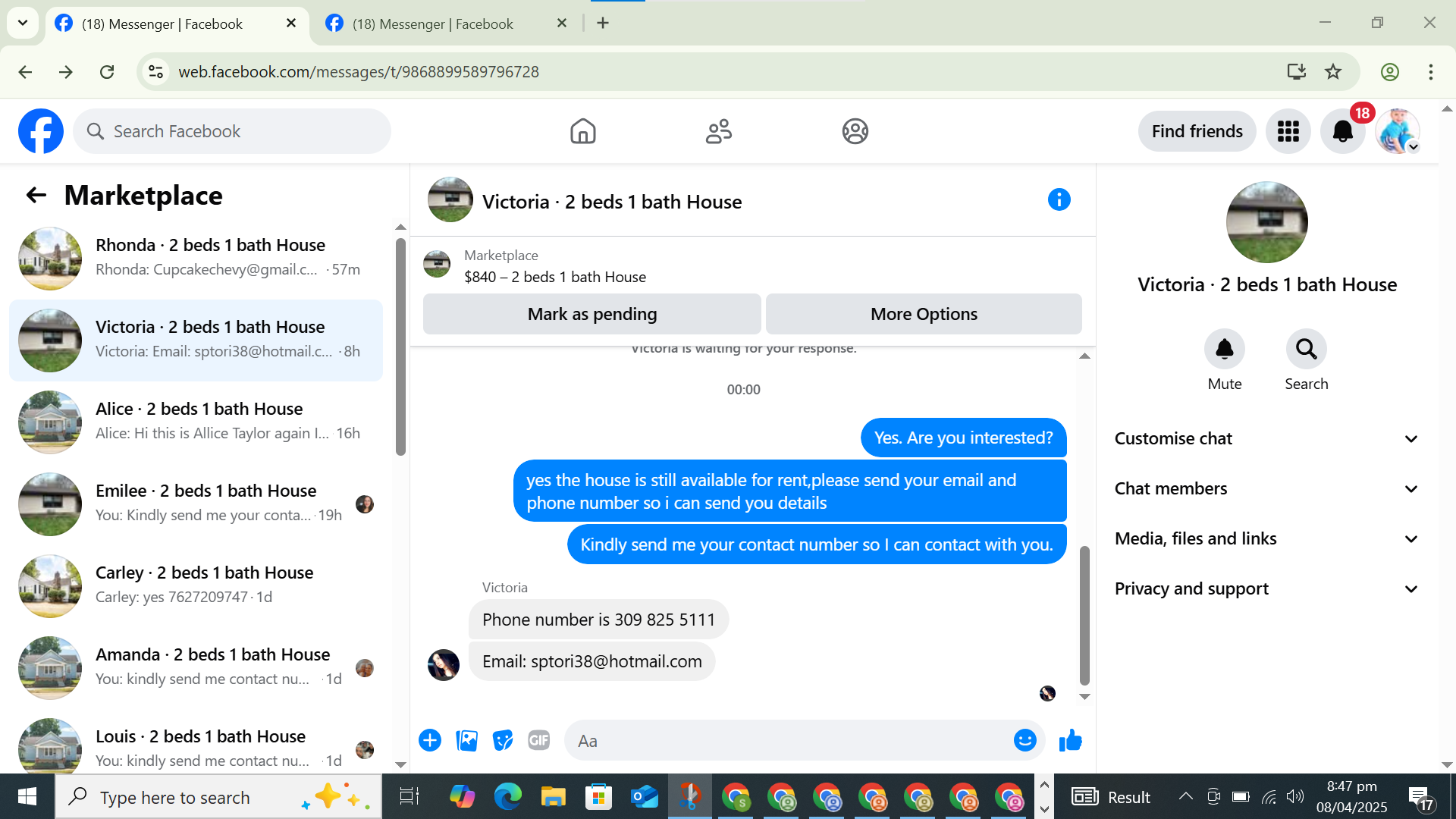The width and height of the screenshot is (1456, 819).
Task: Open more actions plus icon
Action: [x=430, y=740]
